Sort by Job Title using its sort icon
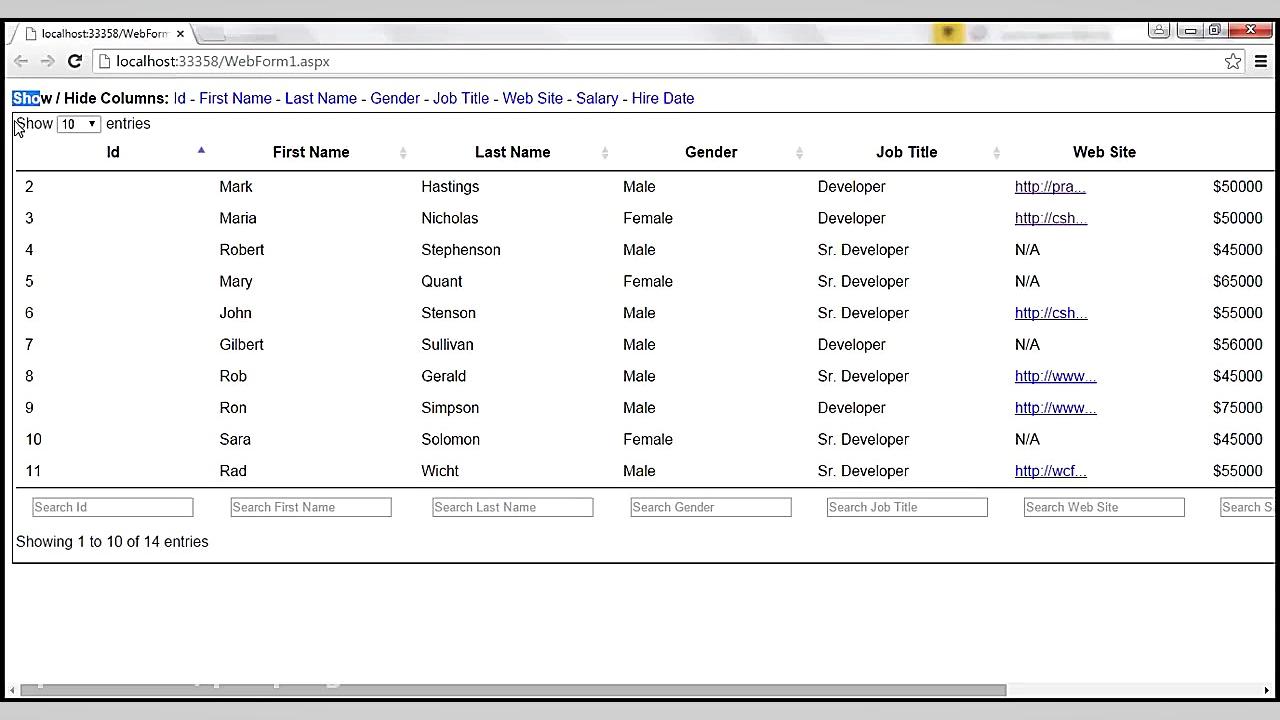This screenshot has width=1280, height=720. 996,153
